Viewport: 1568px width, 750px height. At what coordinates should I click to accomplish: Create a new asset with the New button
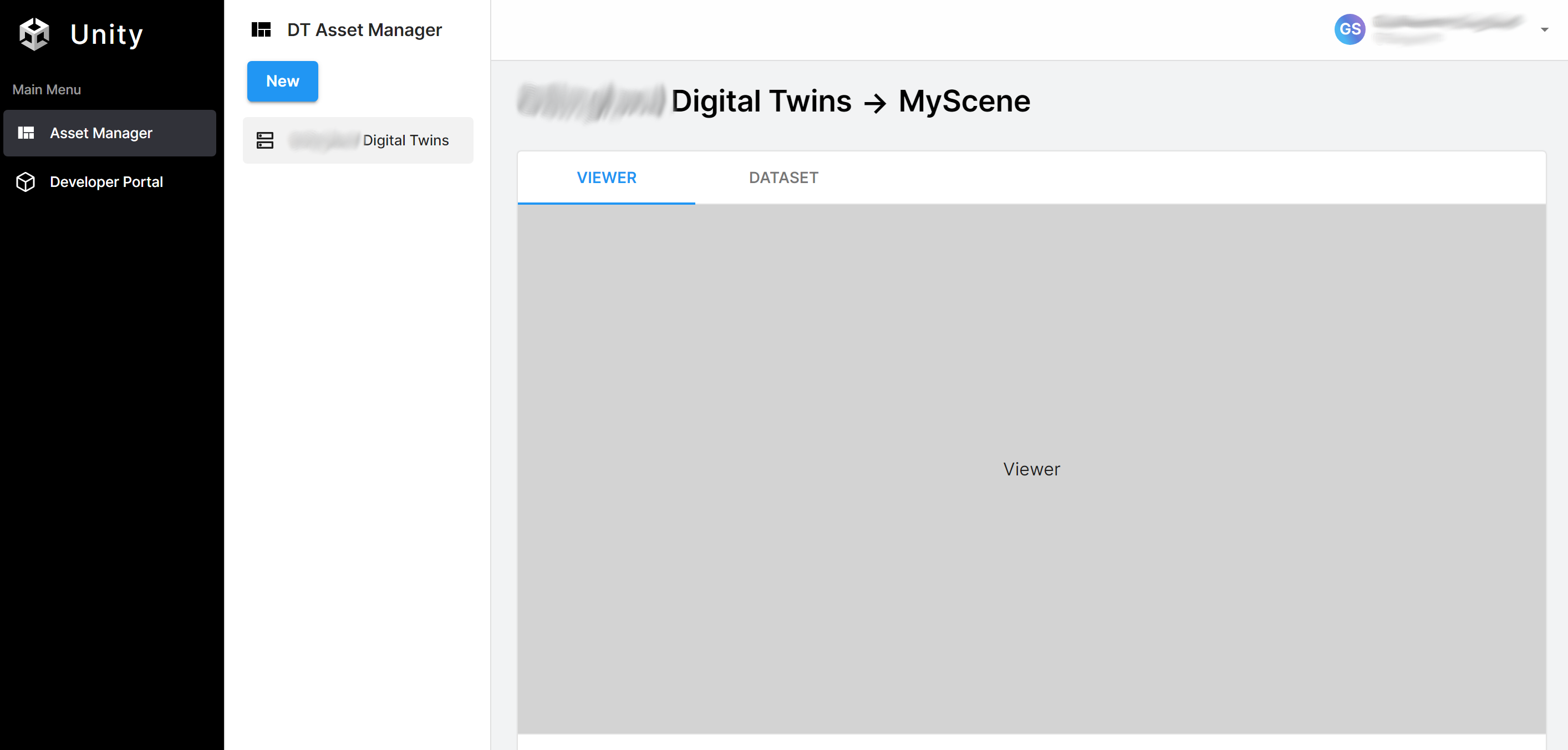pos(282,81)
